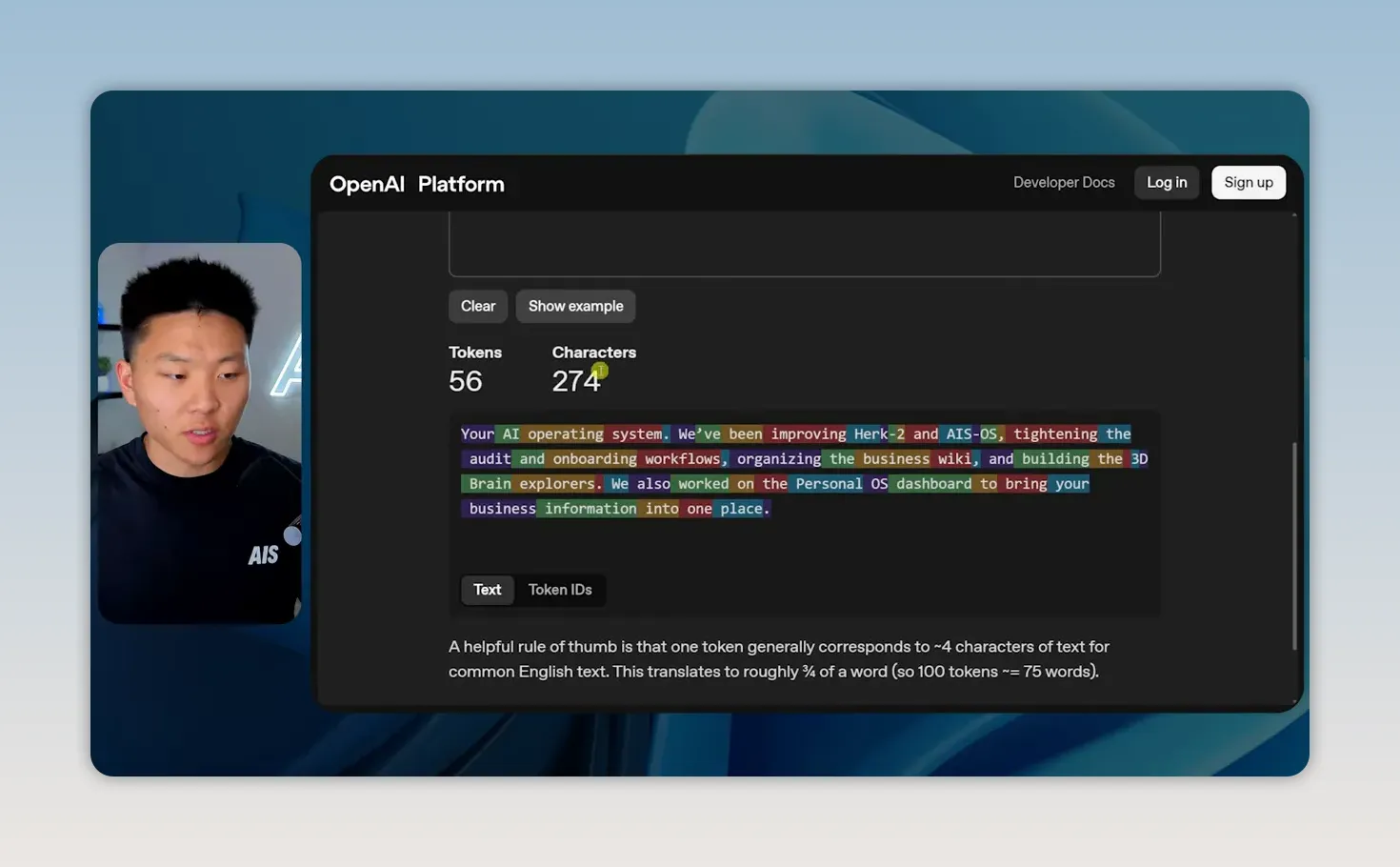Click the highlighted token "dashboard"
This screenshot has width=1400, height=867.
930,484
